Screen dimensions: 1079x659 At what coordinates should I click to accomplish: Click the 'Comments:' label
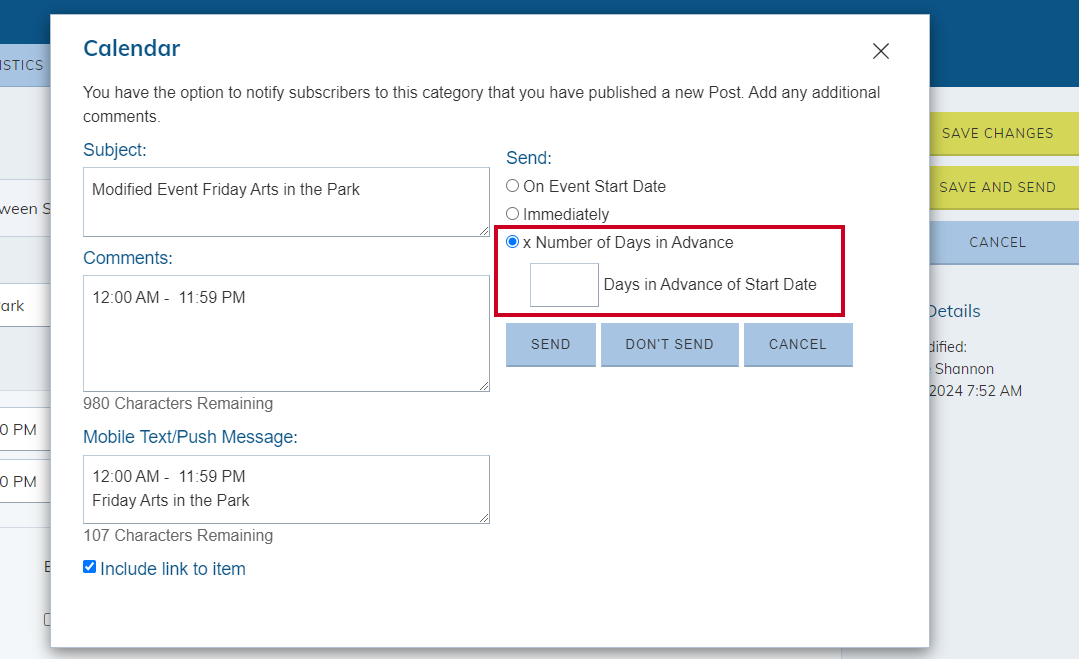pyautogui.click(x=128, y=258)
